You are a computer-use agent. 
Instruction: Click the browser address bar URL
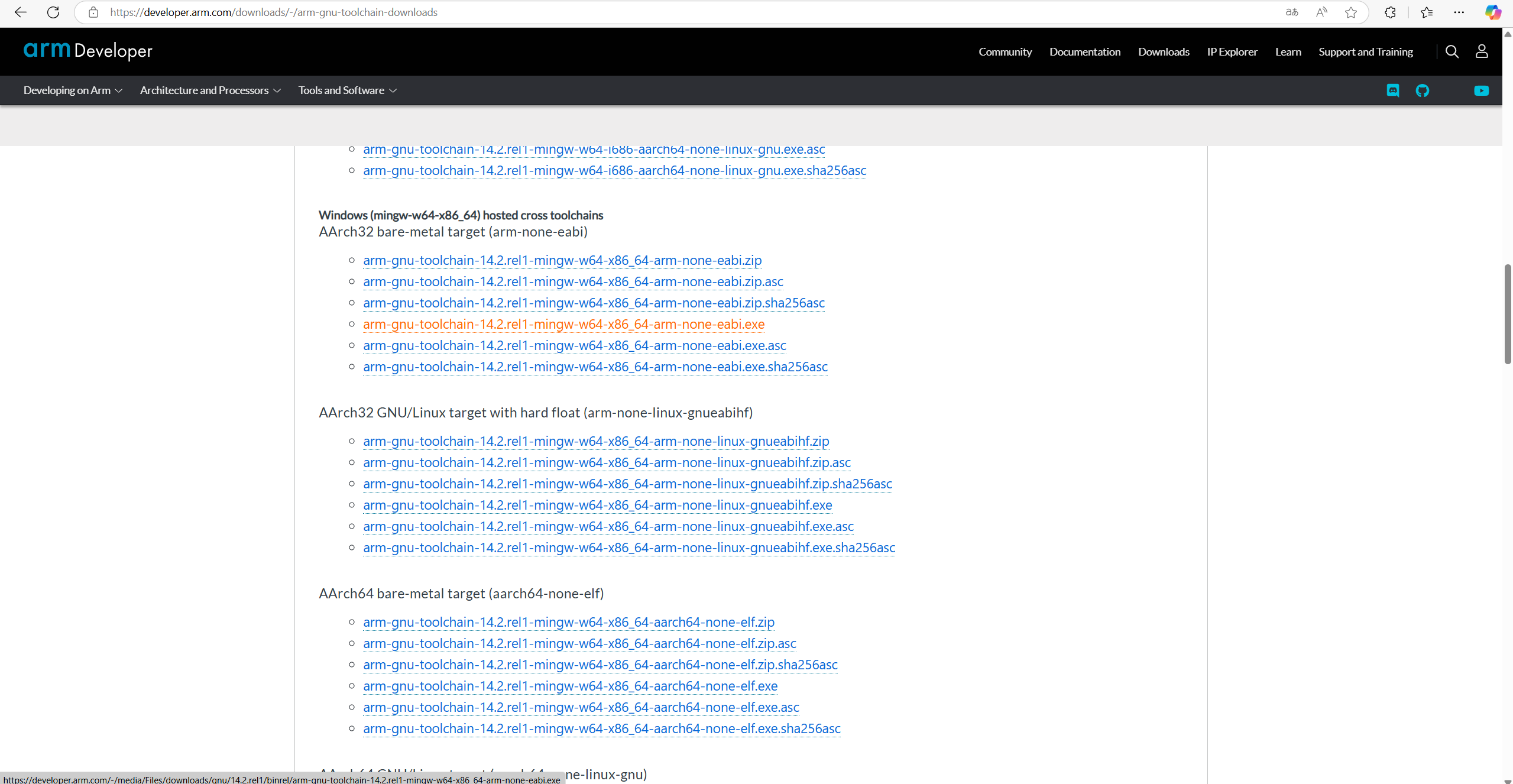pos(273,12)
